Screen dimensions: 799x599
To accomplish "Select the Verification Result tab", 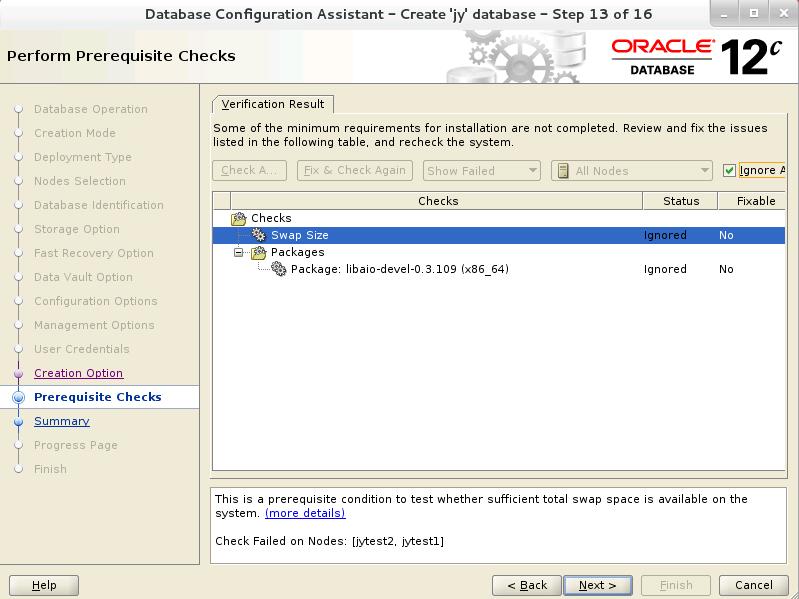I will point(273,104).
